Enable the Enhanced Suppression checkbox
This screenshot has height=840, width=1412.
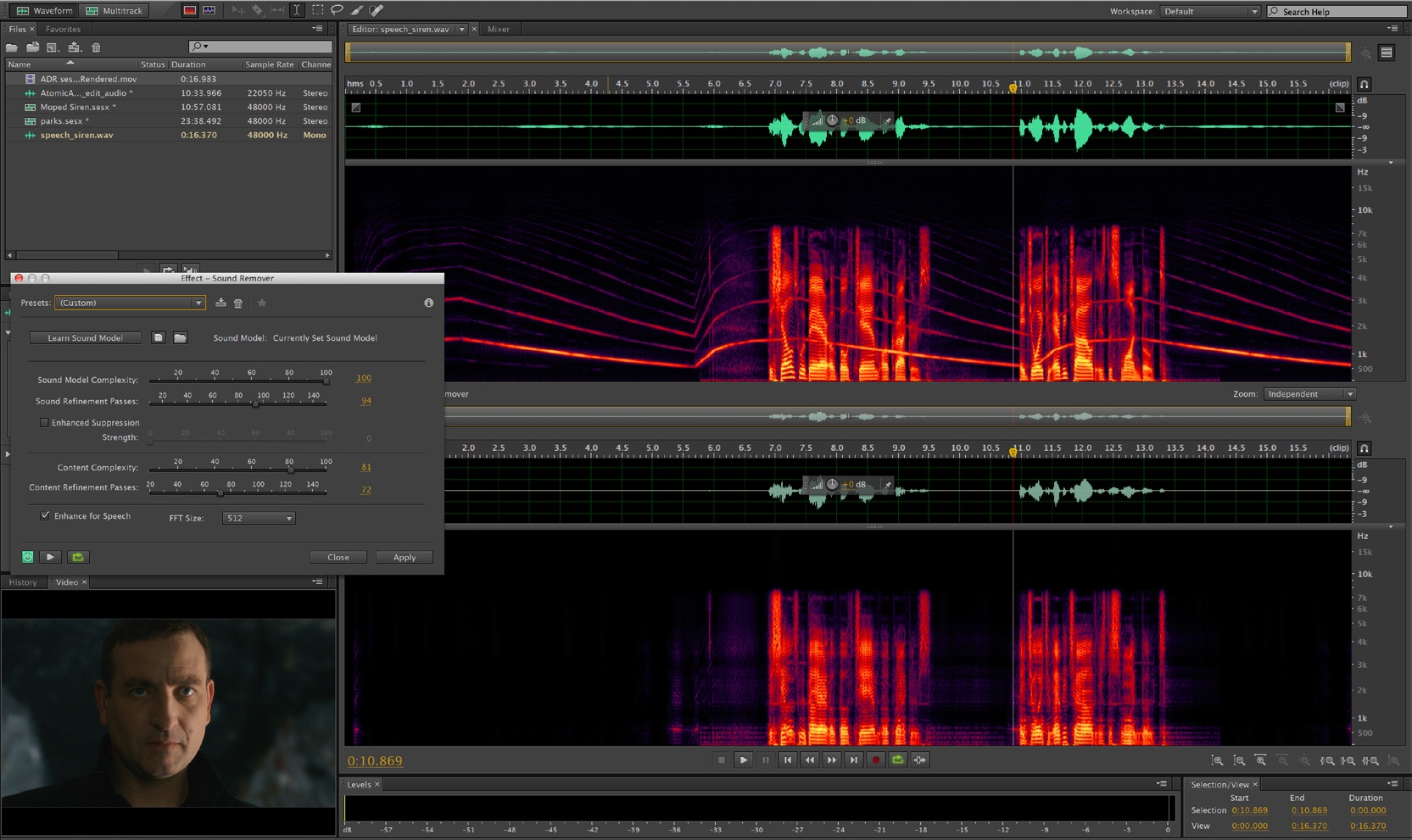(x=44, y=423)
